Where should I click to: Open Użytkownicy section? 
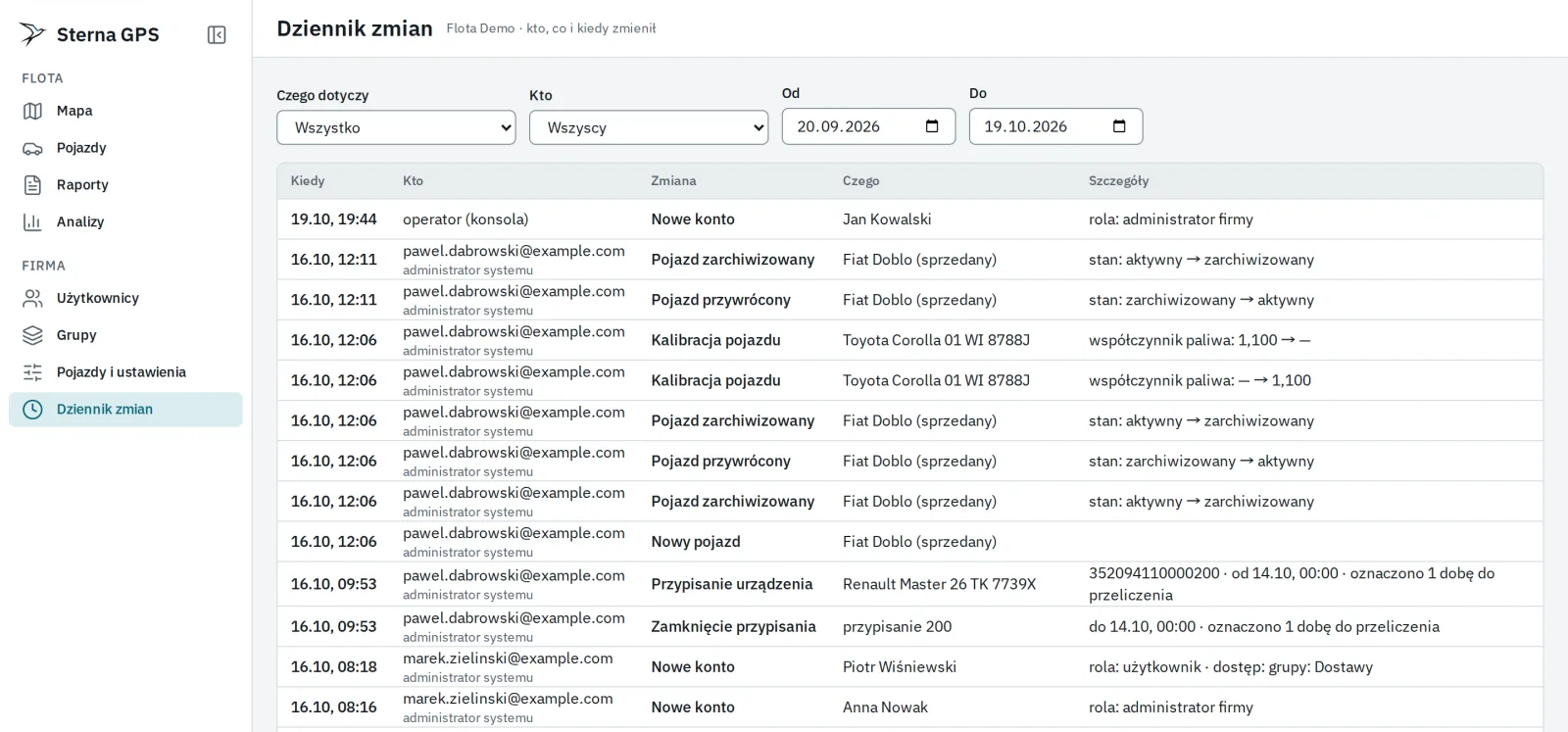pyautogui.click(x=125, y=298)
